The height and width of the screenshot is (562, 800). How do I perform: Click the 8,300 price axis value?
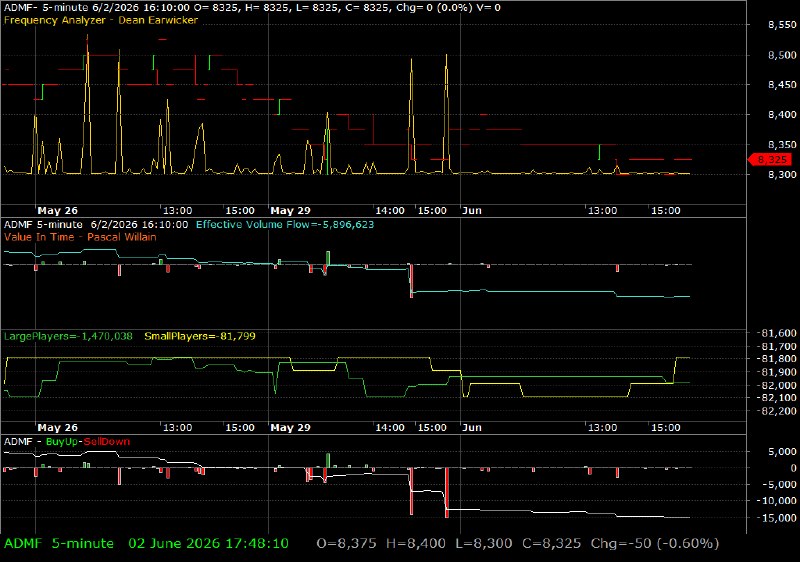pyautogui.click(x=782, y=174)
